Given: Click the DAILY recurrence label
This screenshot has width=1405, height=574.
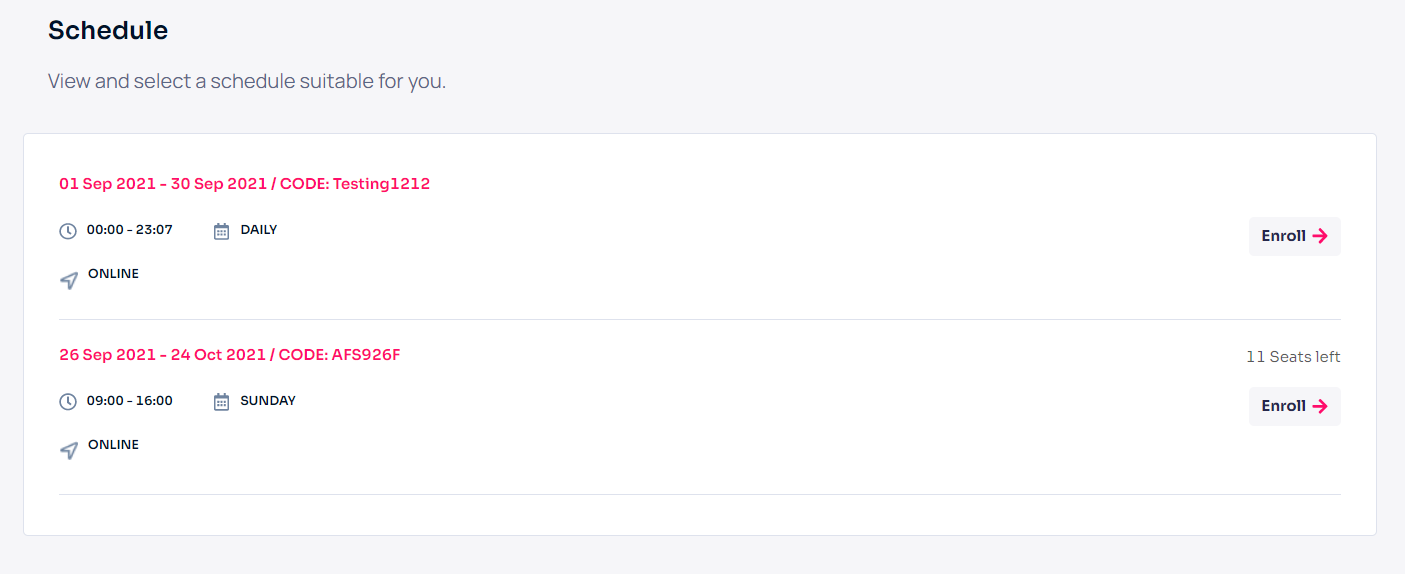Looking at the screenshot, I should [x=259, y=230].
